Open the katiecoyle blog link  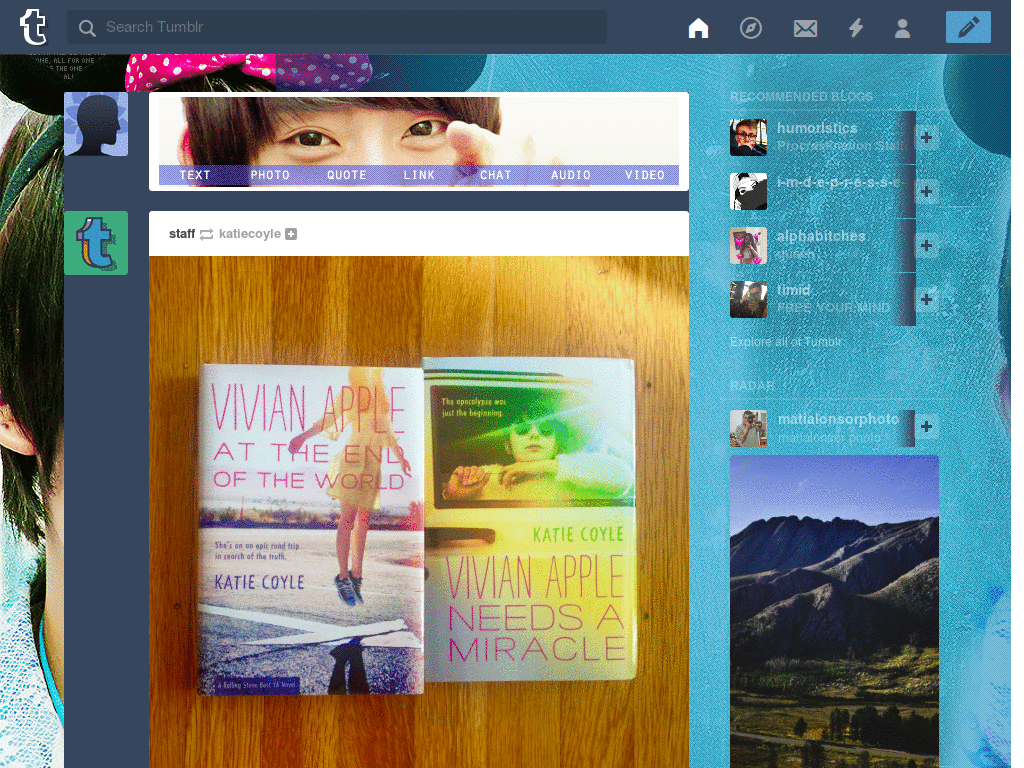(249, 234)
